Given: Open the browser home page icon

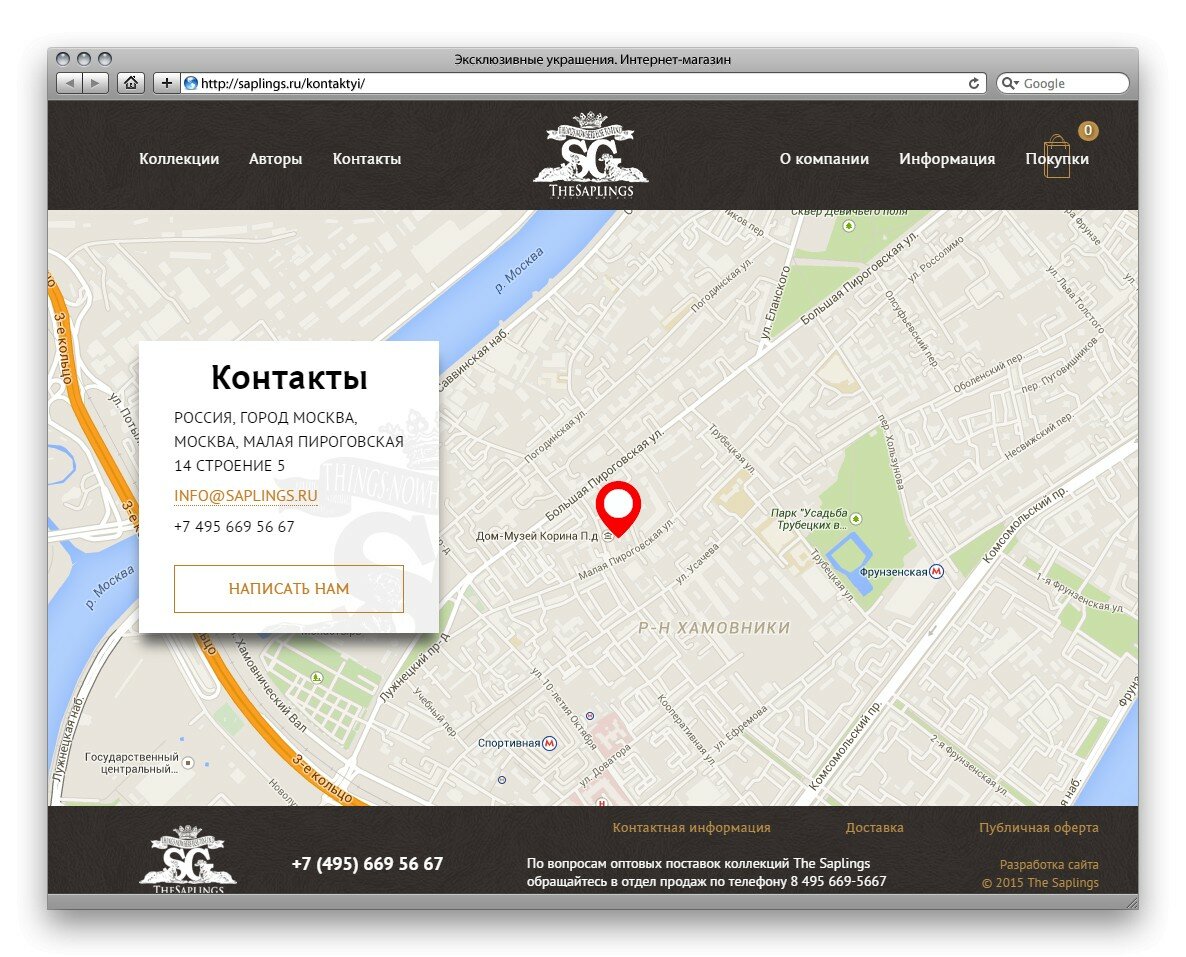Looking at the screenshot, I should point(131,83).
